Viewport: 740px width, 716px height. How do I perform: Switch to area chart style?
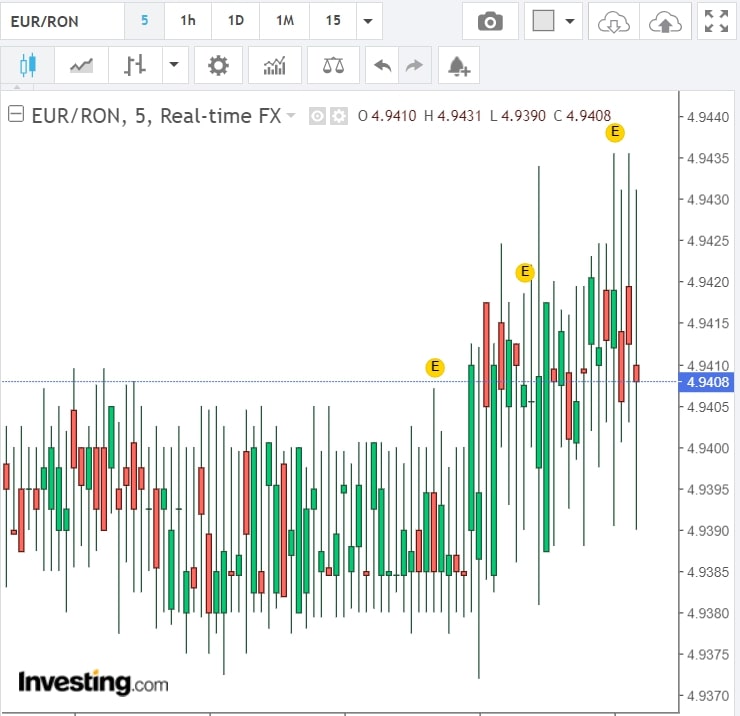click(81, 66)
